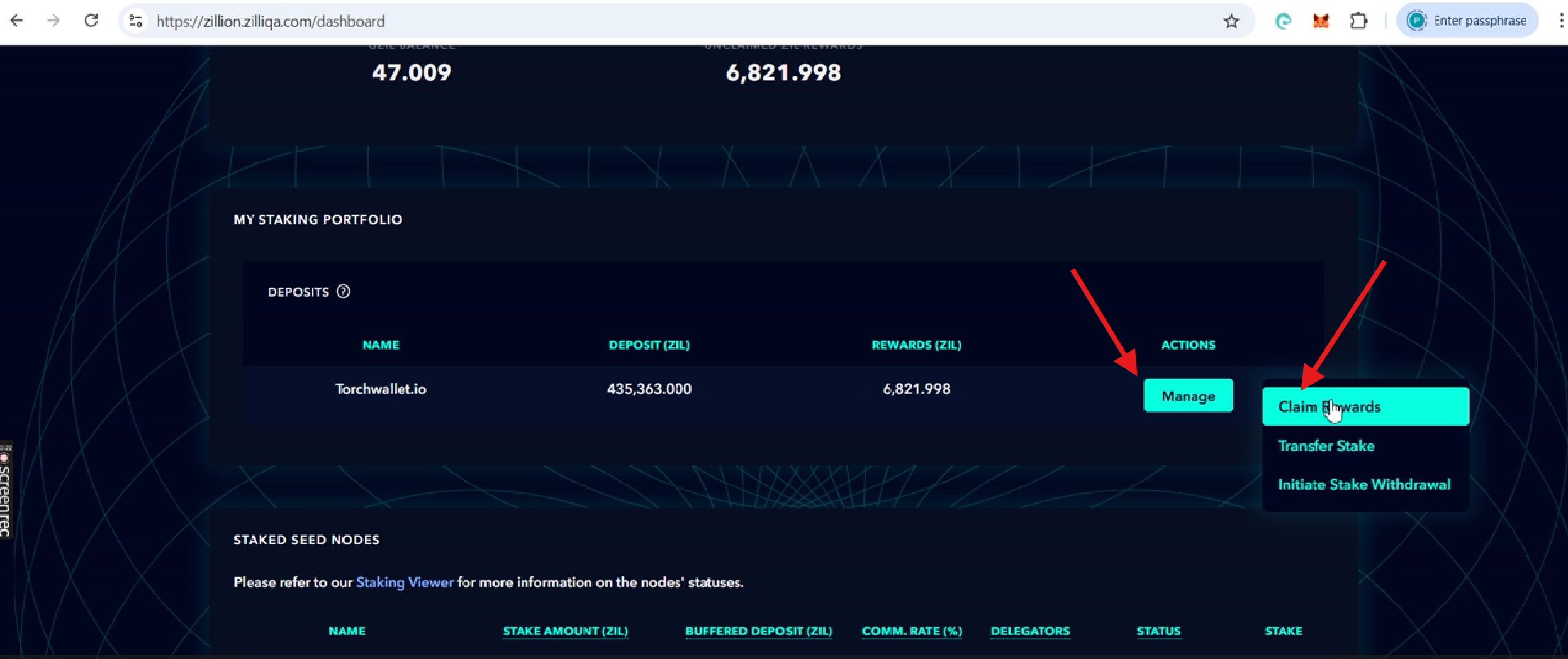Sort by DELEGATORS column

pos(1030,631)
